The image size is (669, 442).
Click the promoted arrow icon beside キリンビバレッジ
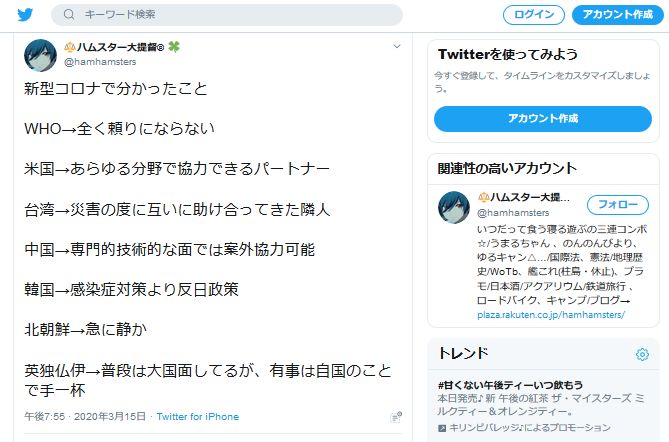coord(442,428)
